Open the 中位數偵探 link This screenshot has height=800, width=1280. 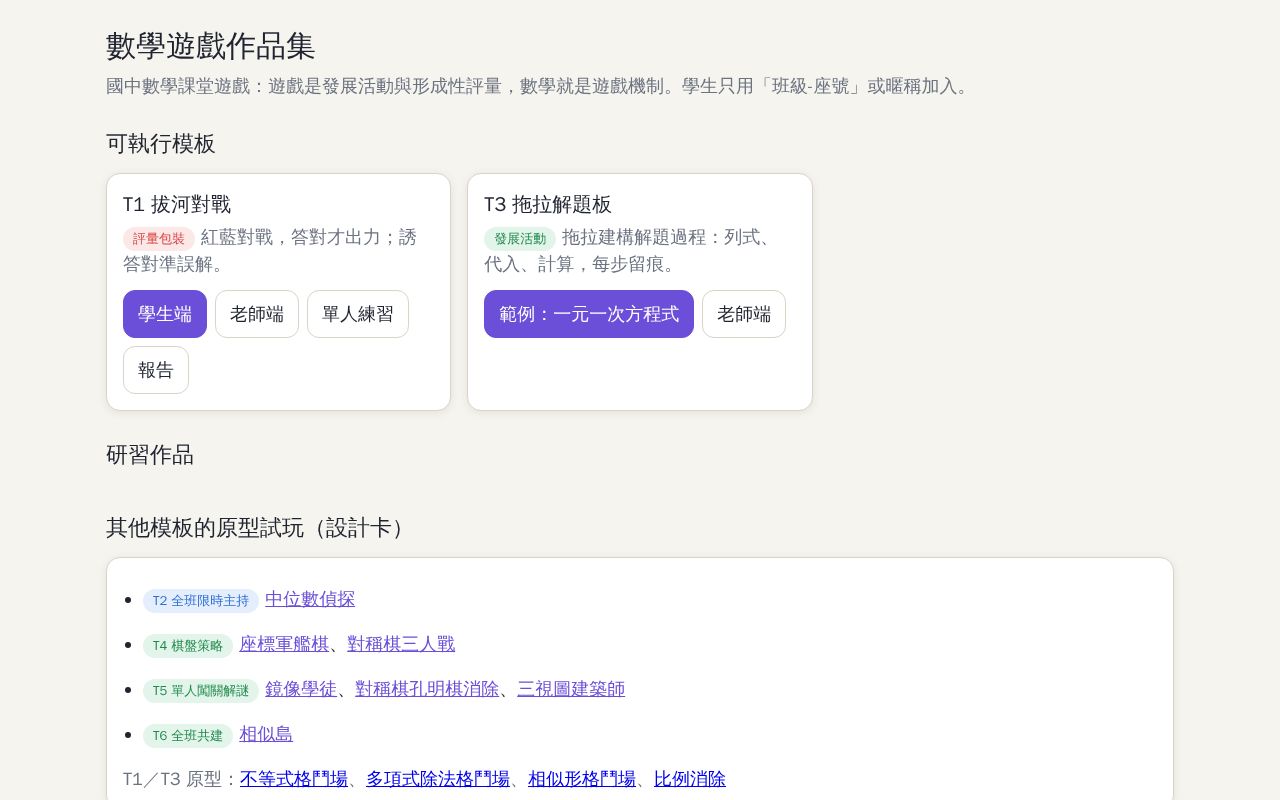(310, 599)
